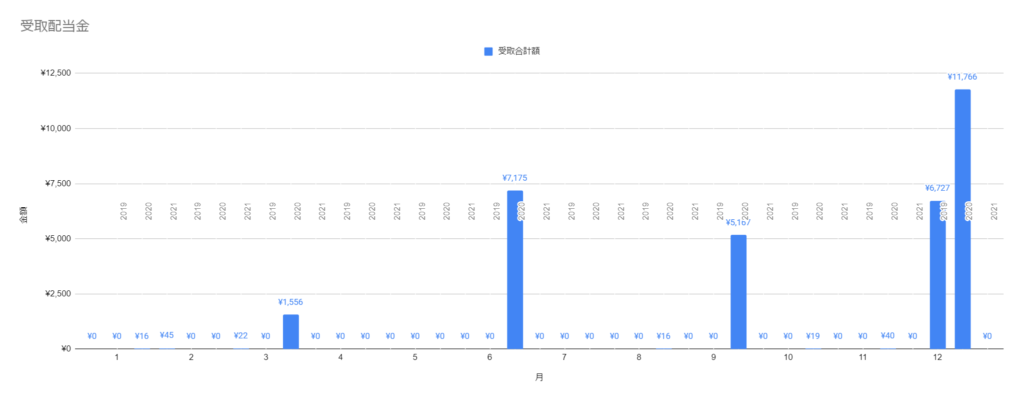The width and height of the screenshot is (1024, 402).
Task: Click the ¥10,000 y-axis label
Action: (x=56, y=129)
